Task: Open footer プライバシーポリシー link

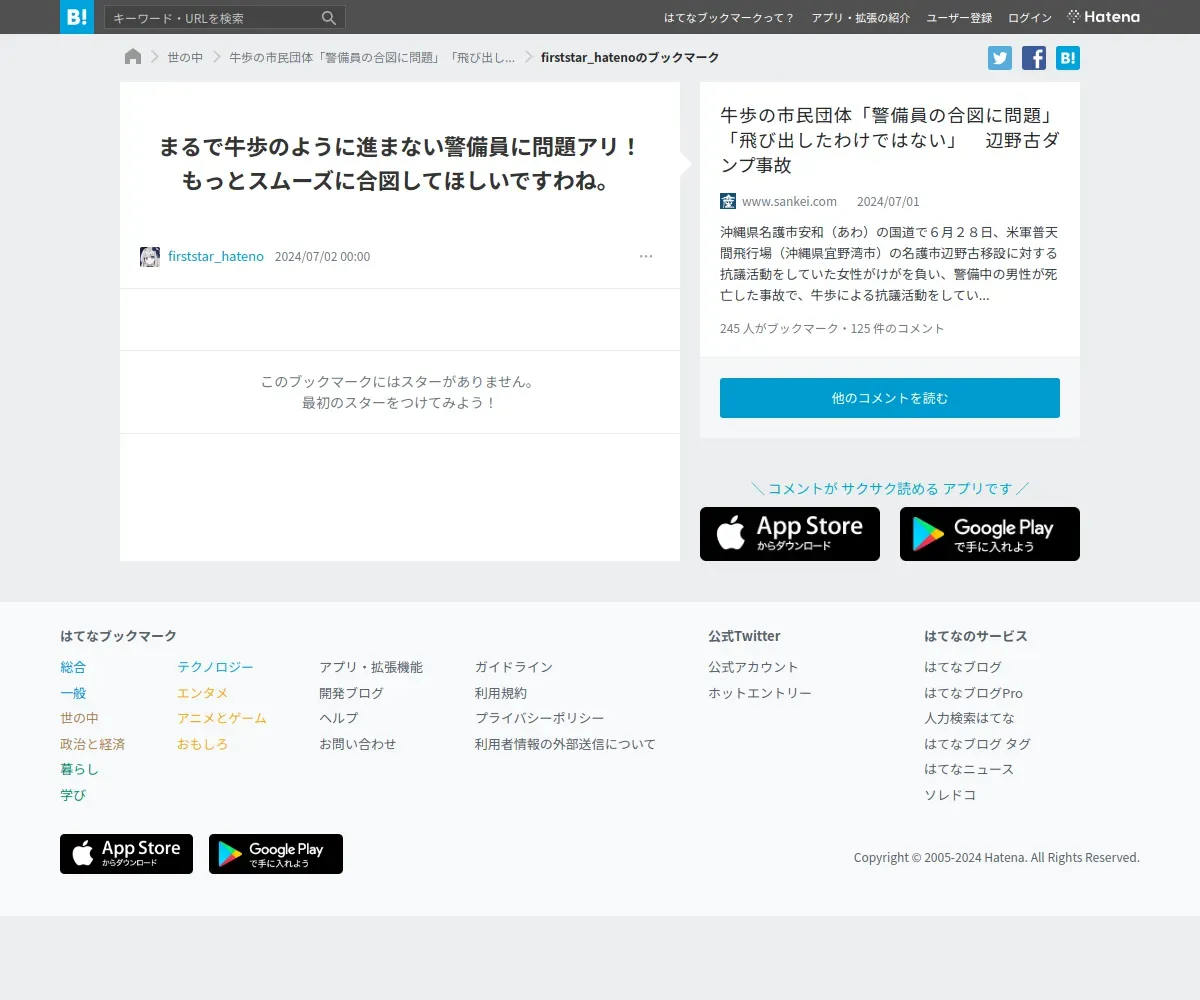Action: [x=539, y=718]
